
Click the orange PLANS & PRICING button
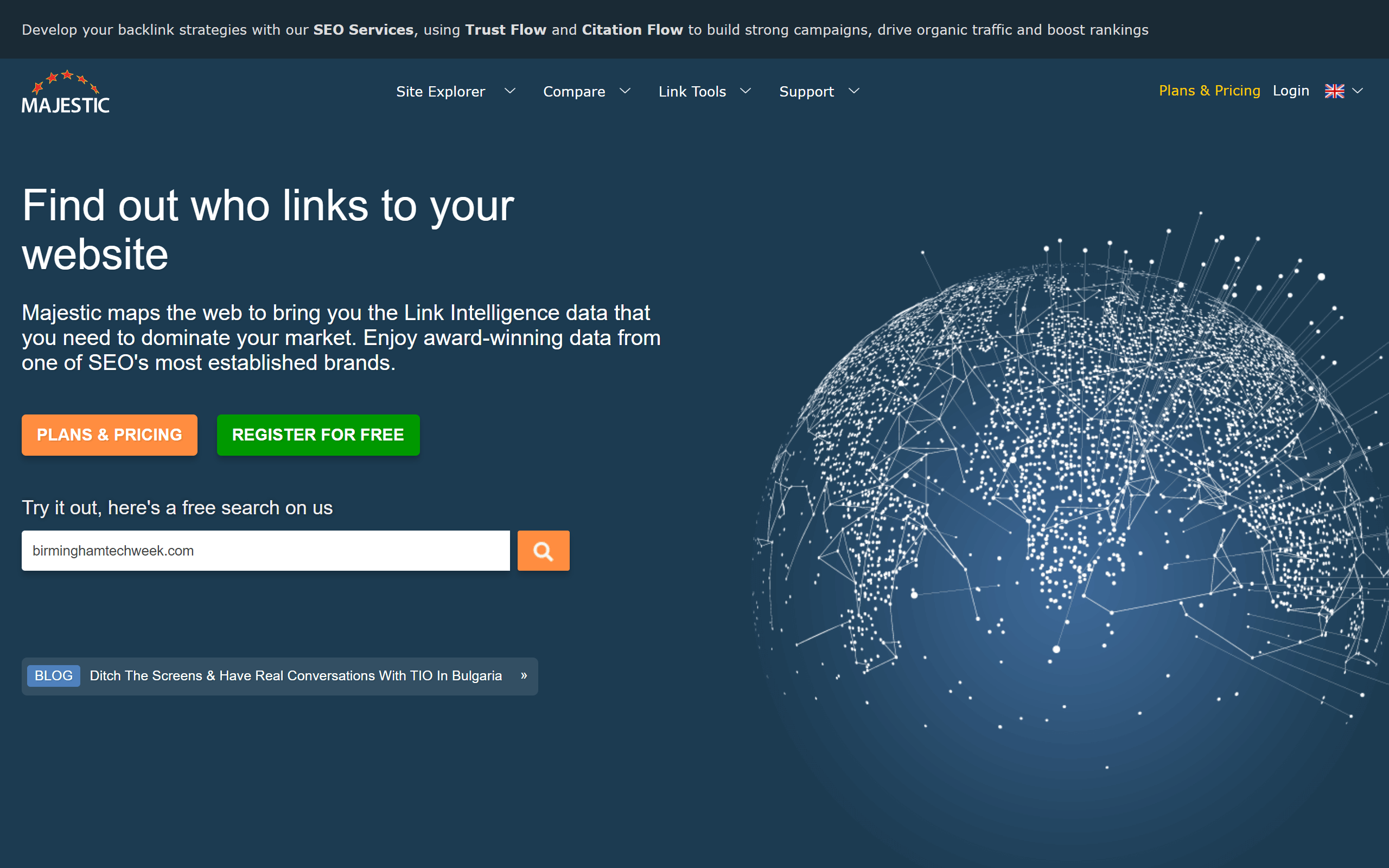pos(109,435)
